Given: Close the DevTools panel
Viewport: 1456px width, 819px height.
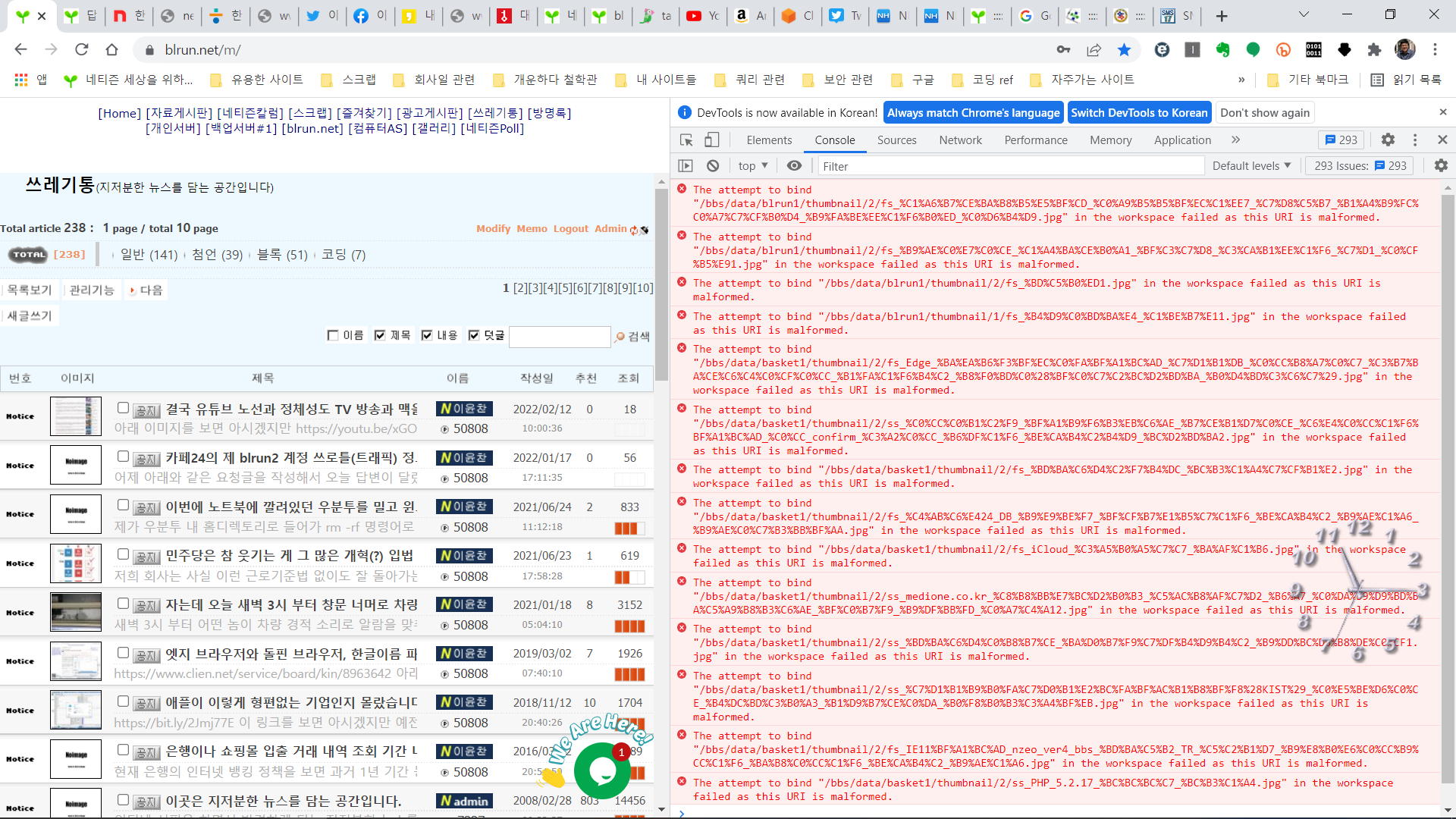Looking at the screenshot, I should point(1442,140).
